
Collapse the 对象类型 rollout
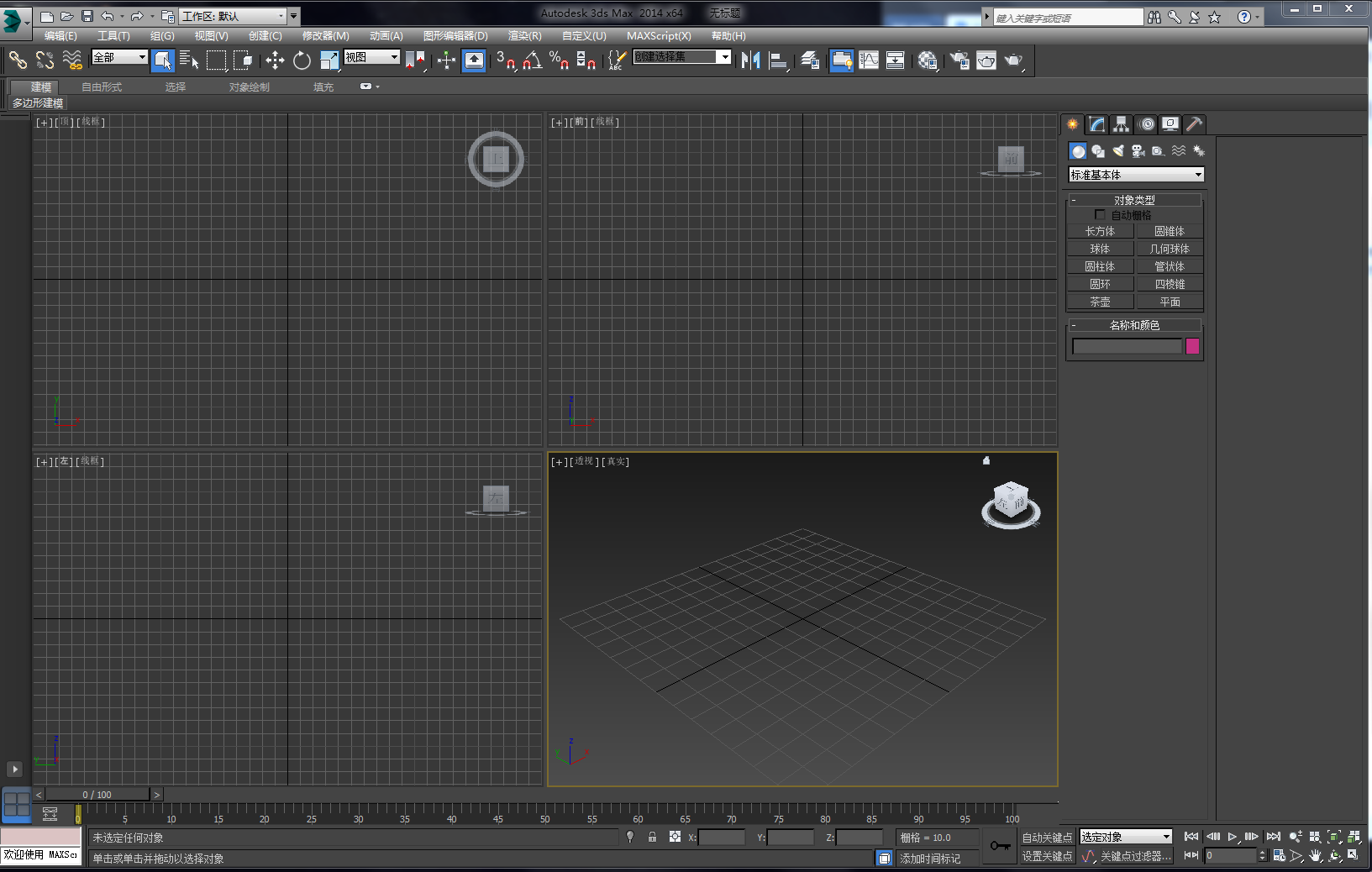[x=1134, y=200]
